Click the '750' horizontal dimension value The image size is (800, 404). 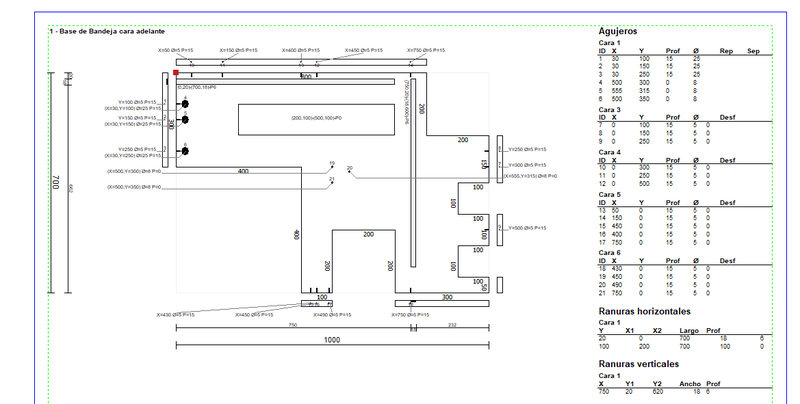coord(293,325)
